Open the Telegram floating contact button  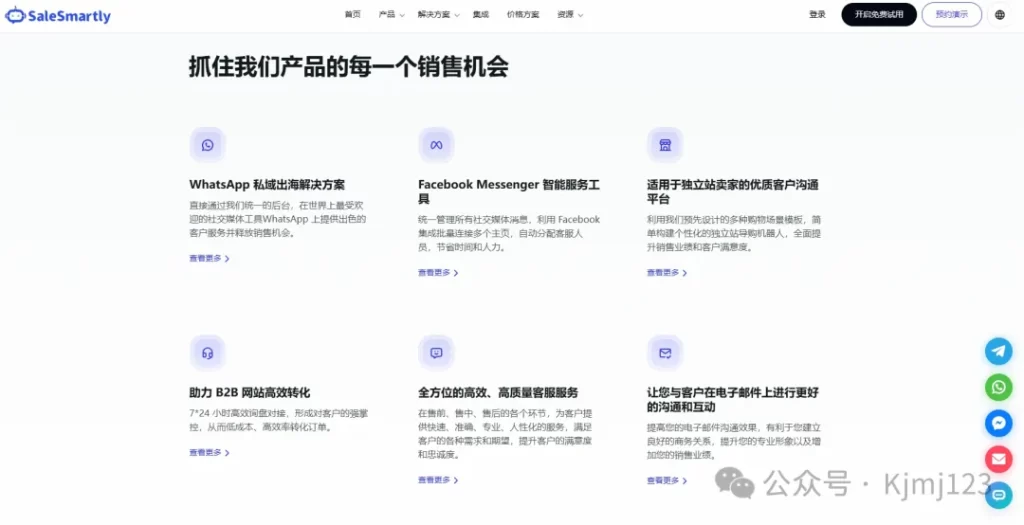pos(999,351)
